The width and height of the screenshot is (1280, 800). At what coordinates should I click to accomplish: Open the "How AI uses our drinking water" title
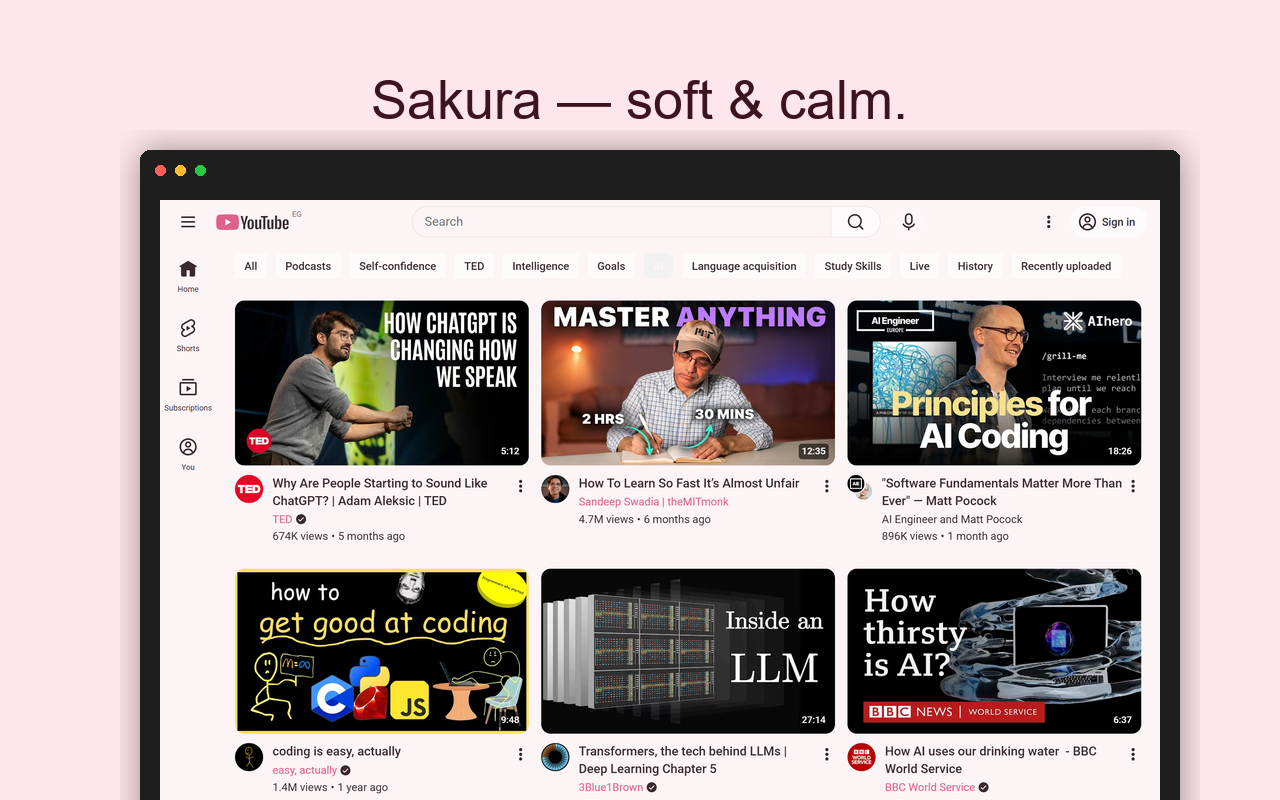pyautogui.click(x=991, y=760)
